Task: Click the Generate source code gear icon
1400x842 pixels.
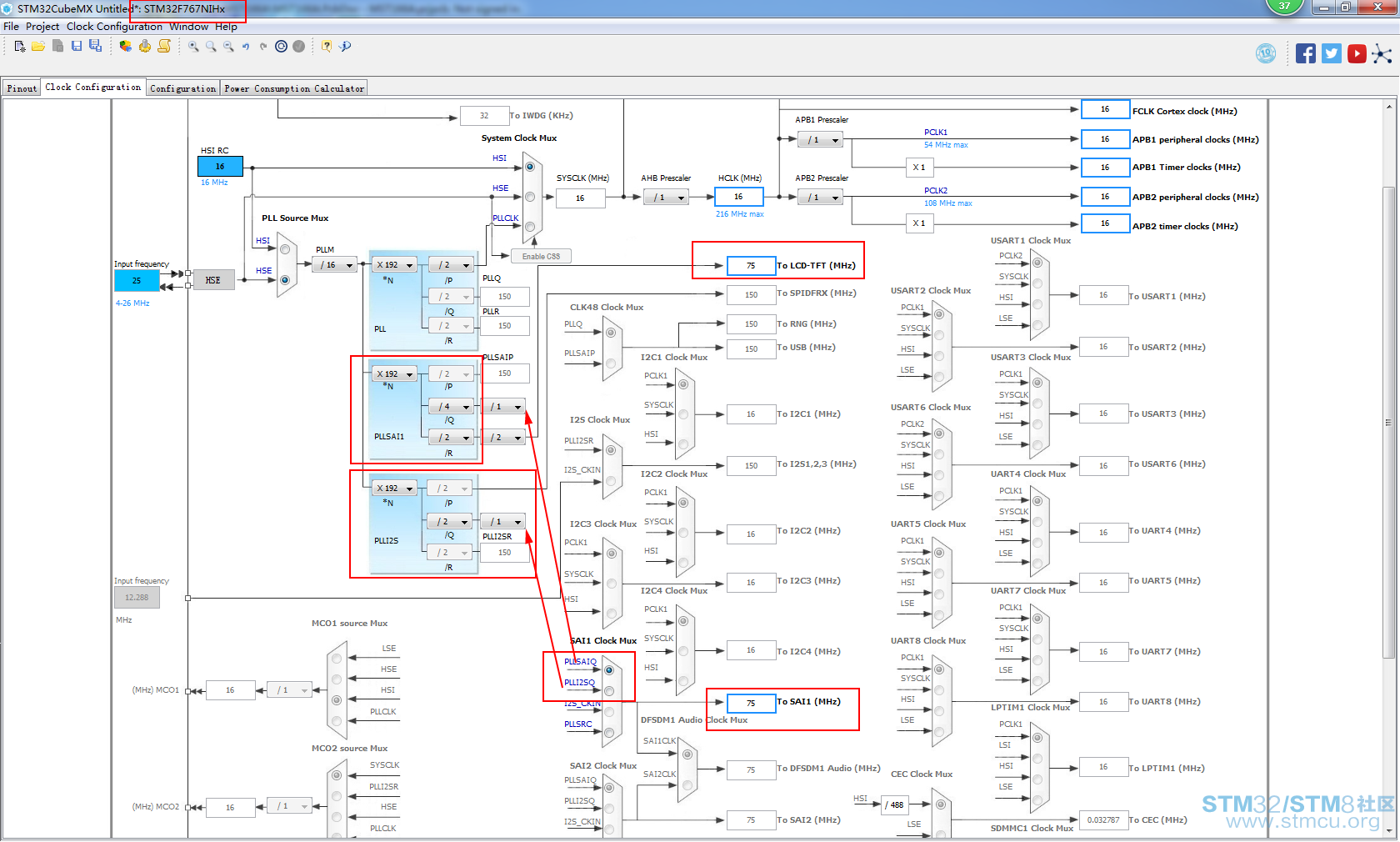Action: click(145, 47)
